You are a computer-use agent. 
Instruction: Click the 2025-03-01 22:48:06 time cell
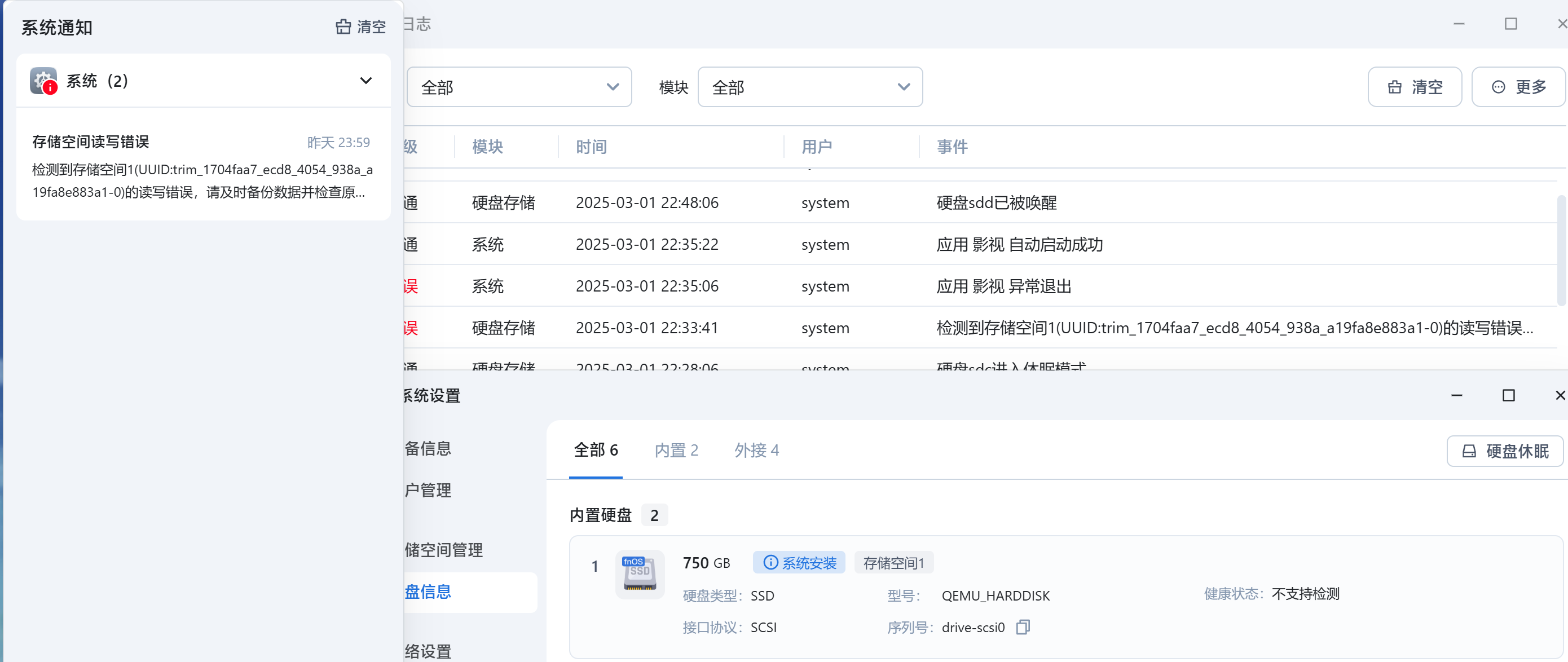[647, 202]
